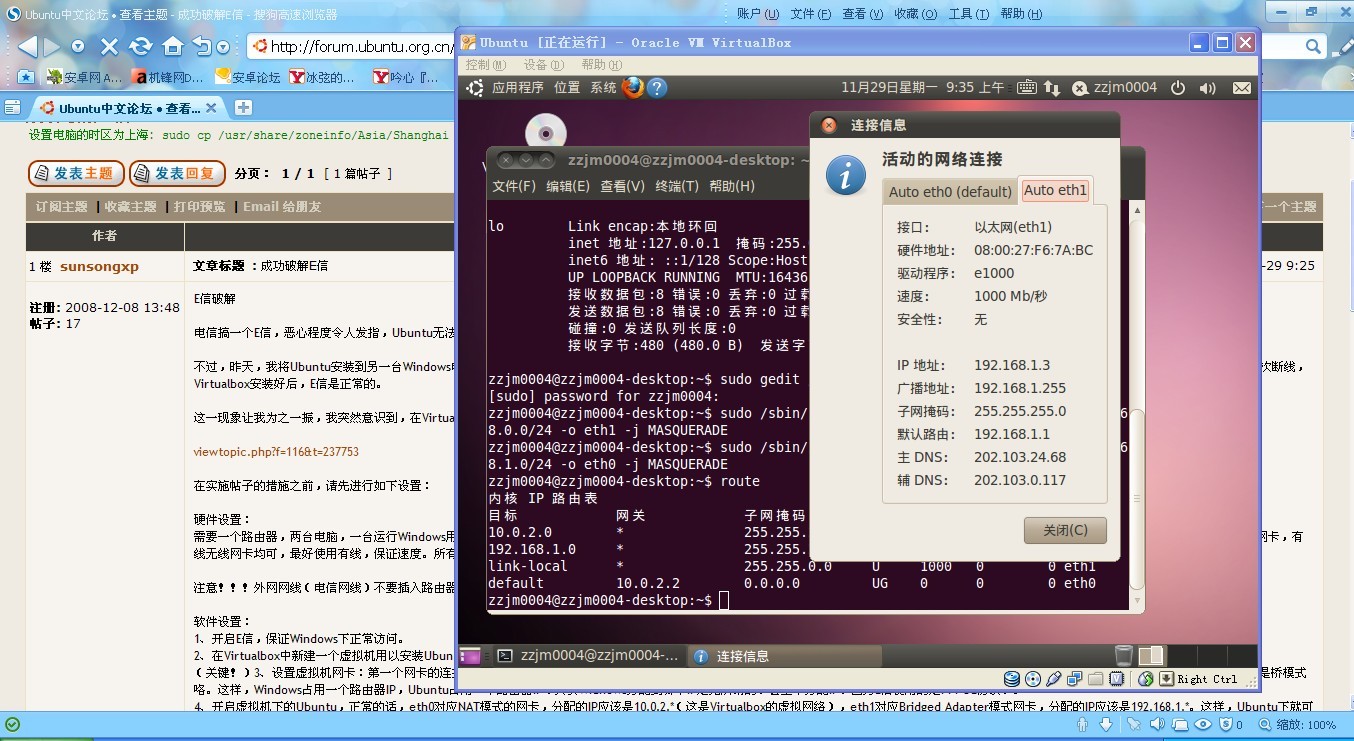Open terminal 编辑(E) menu
This screenshot has height=741, width=1354.
pos(568,186)
